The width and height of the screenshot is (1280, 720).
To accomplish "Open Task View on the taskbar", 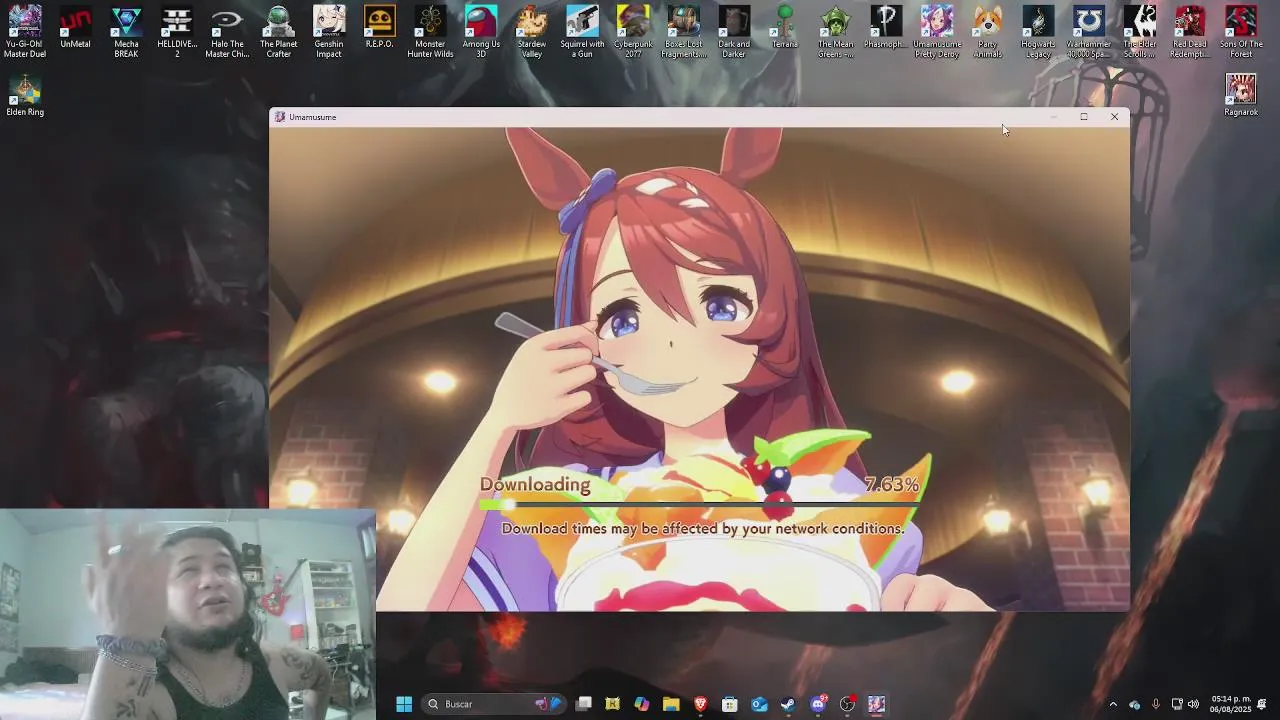I will 584,704.
